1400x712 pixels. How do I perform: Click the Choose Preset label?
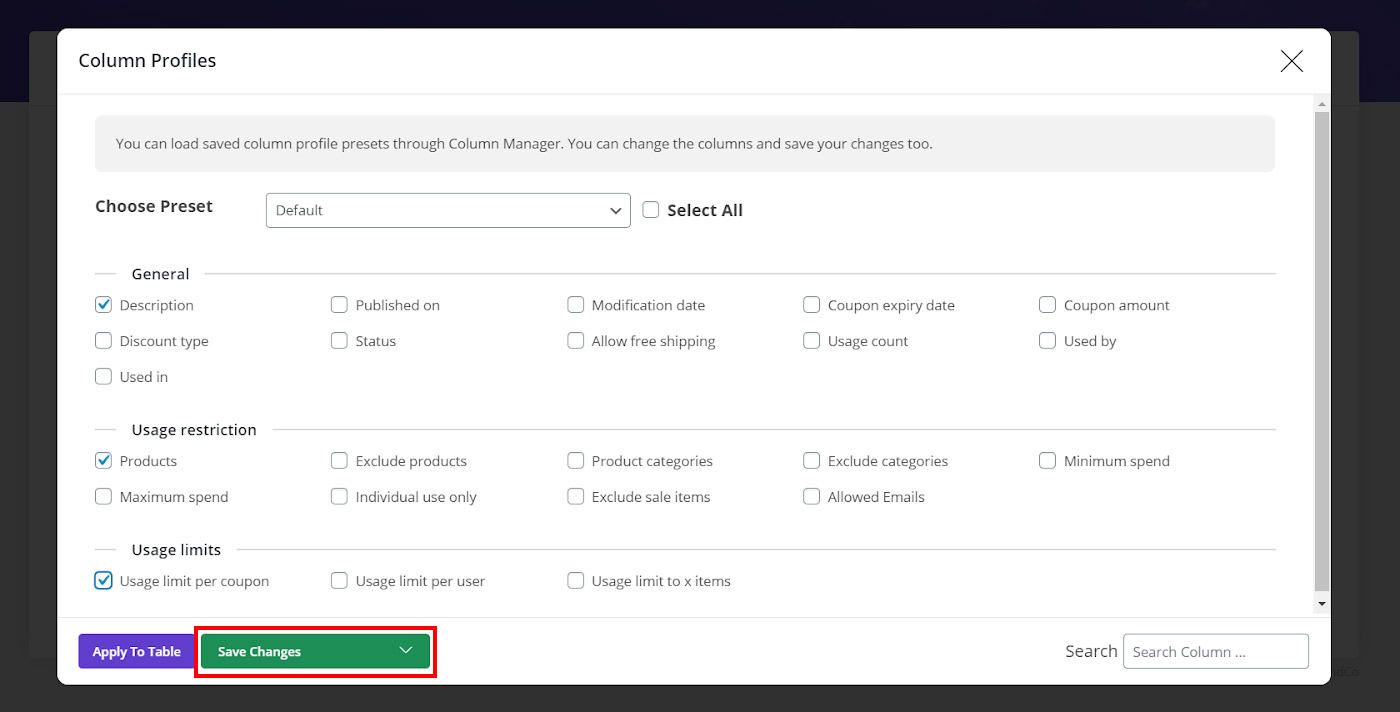click(x=154, y=206)
